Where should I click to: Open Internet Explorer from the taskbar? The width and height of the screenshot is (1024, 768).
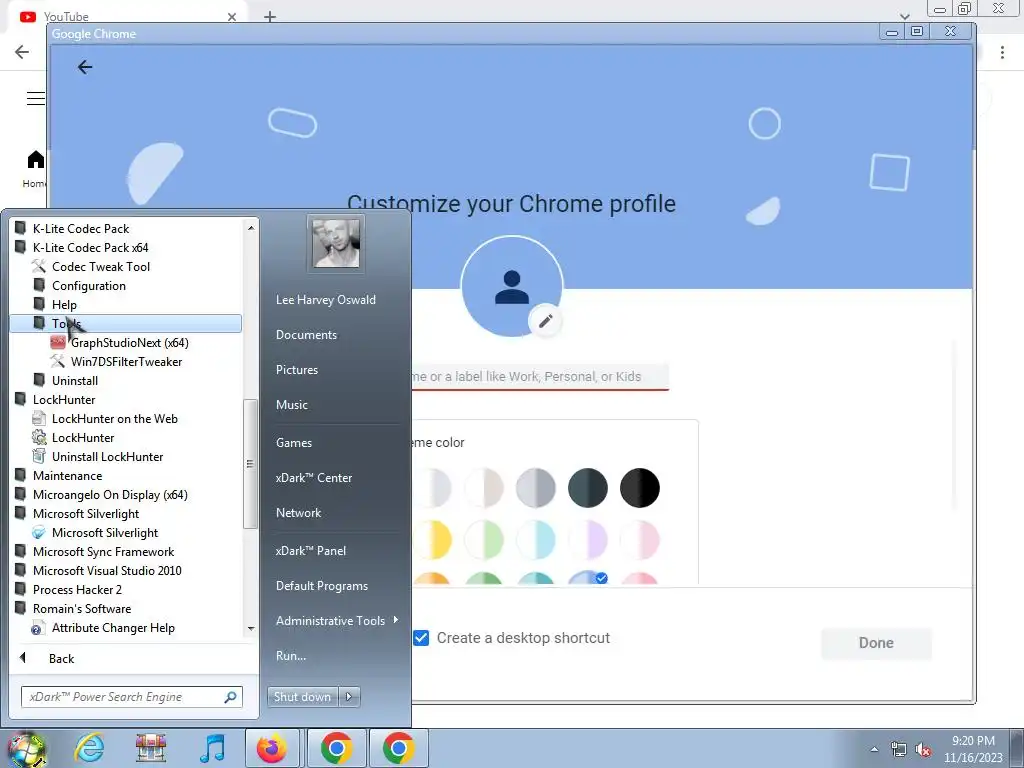[89, 748]
